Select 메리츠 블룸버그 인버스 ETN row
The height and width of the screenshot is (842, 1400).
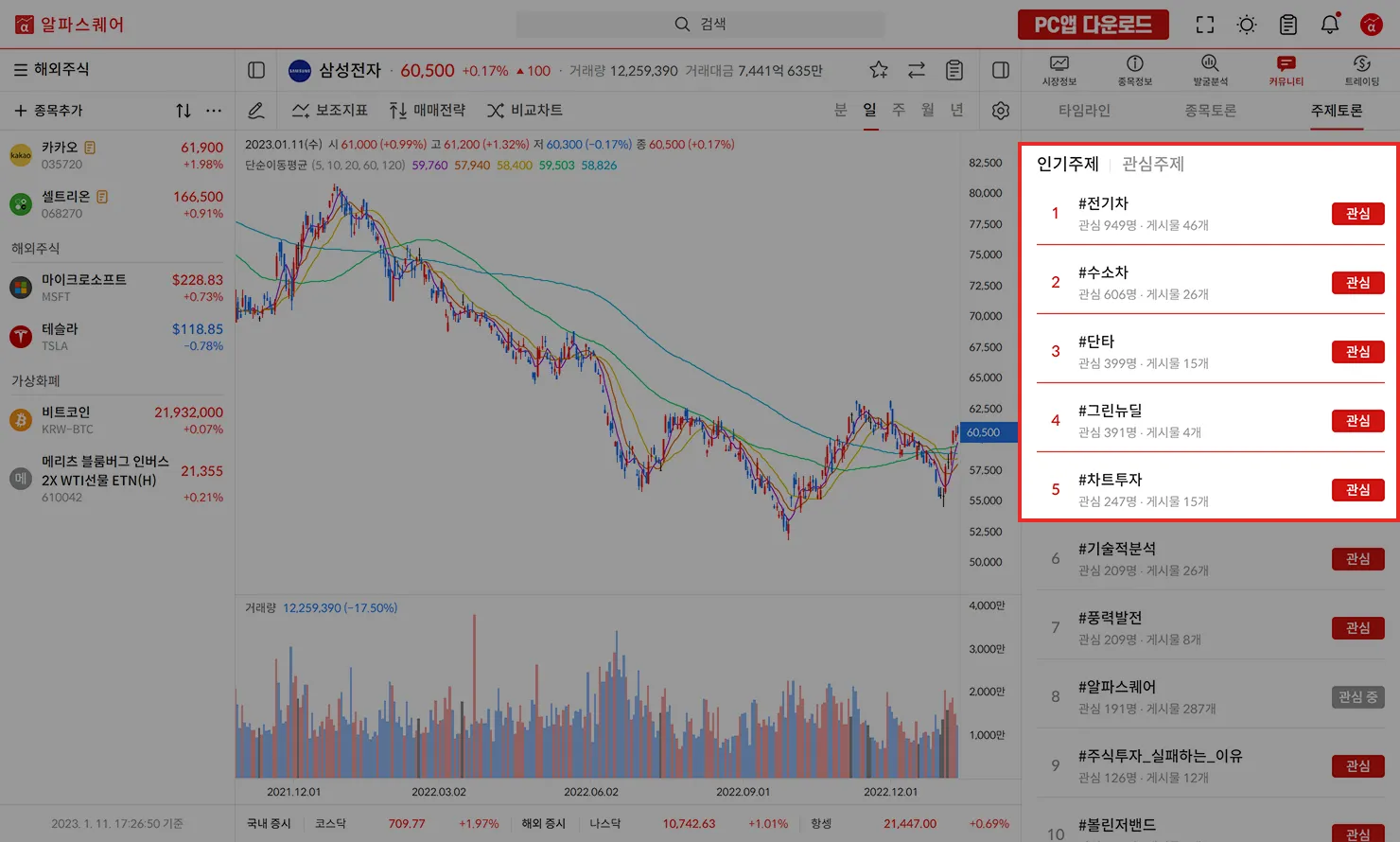tap(117, 479)
